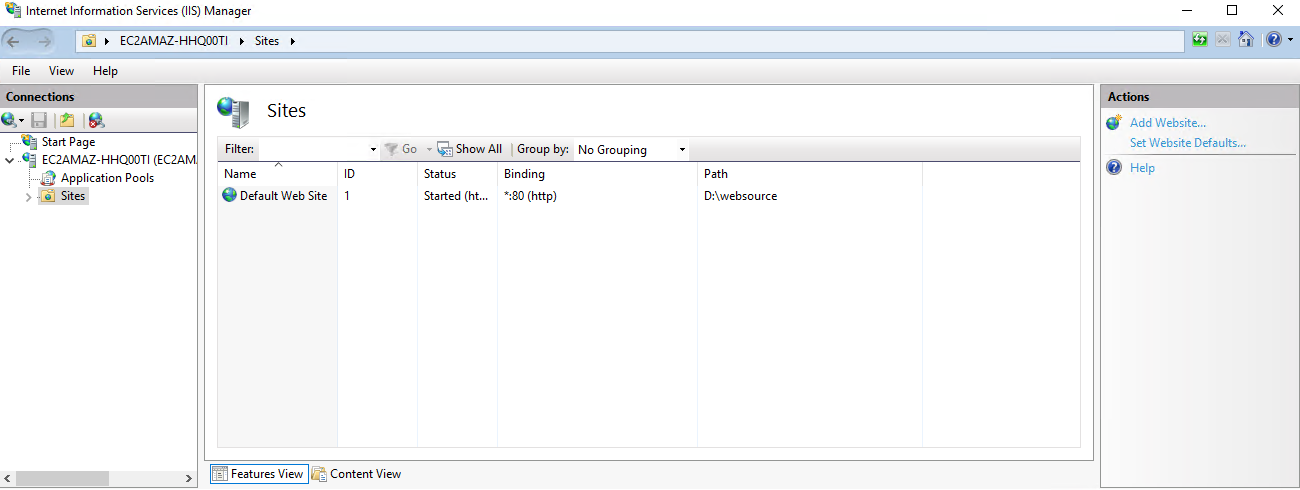
Task: Click the Forward navigation arrow
Action: click(x=43, y=41)
